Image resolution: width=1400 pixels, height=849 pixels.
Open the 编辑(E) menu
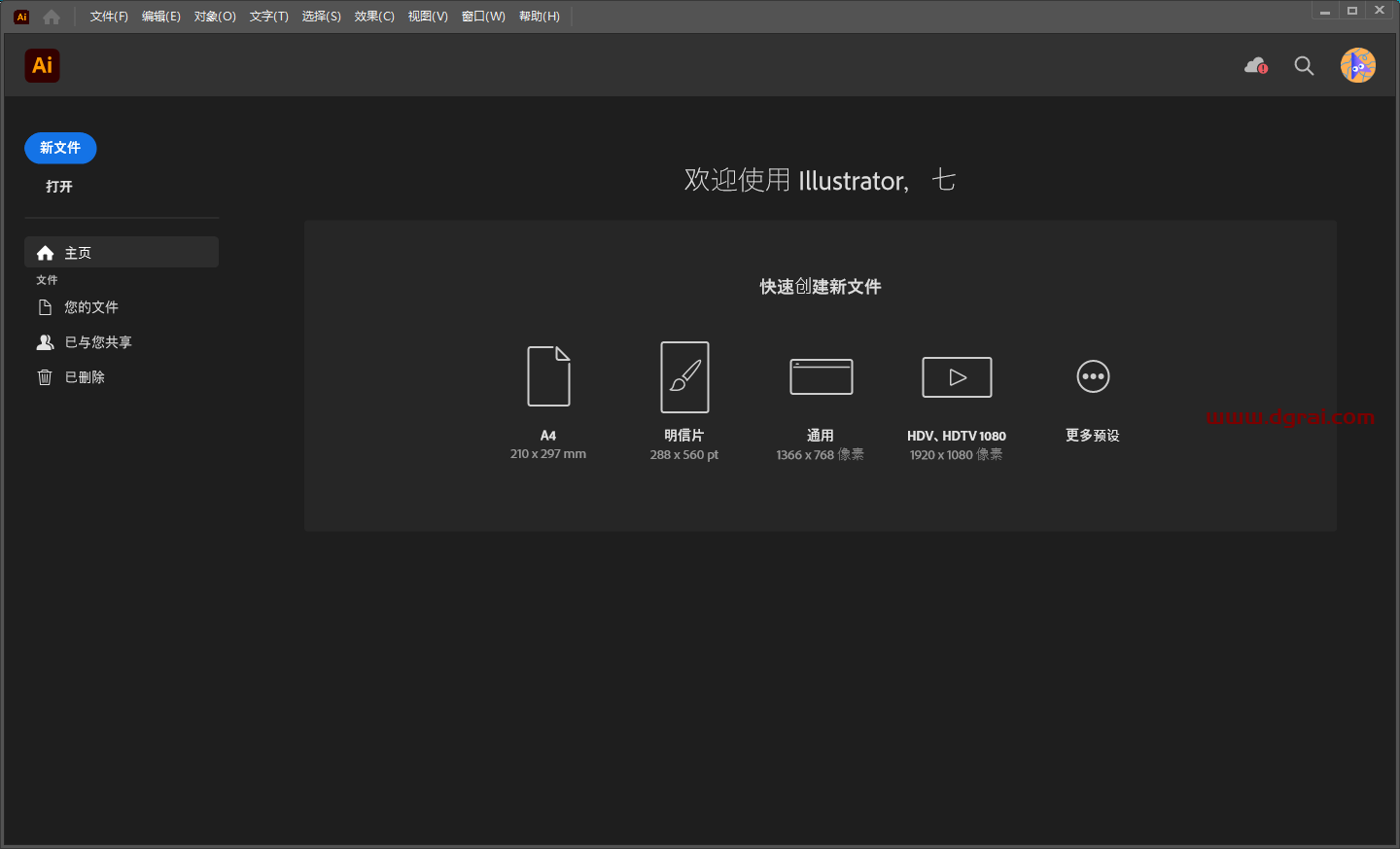[x=161, y=17]
